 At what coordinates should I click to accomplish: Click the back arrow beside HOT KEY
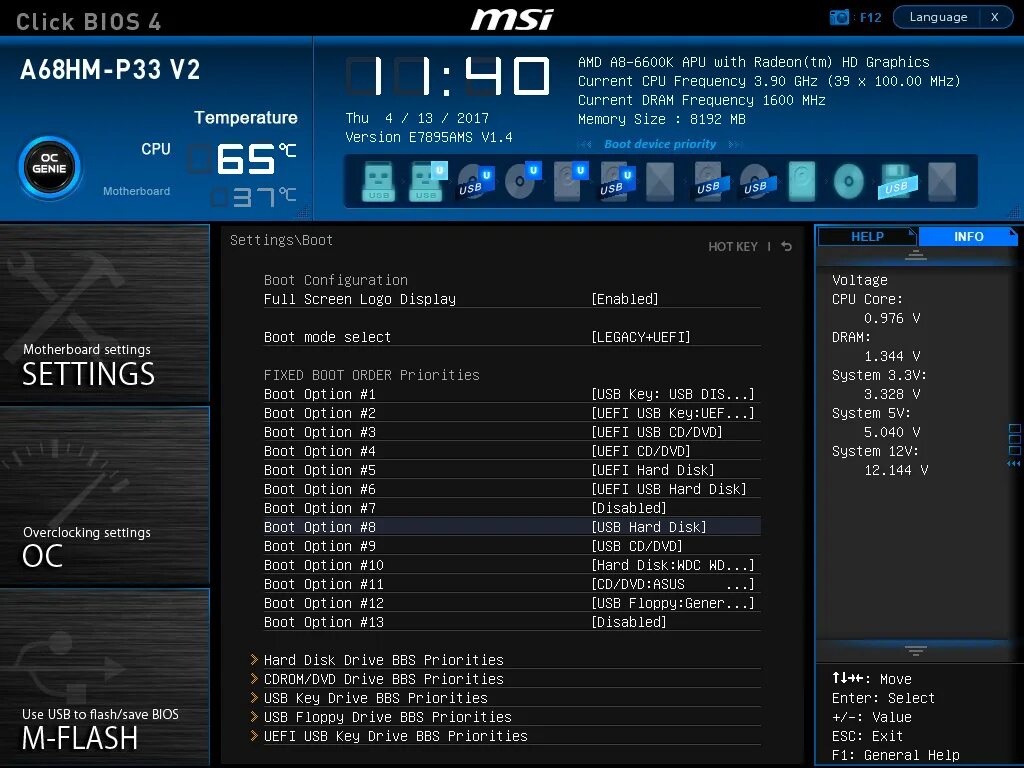click(786, 246)
